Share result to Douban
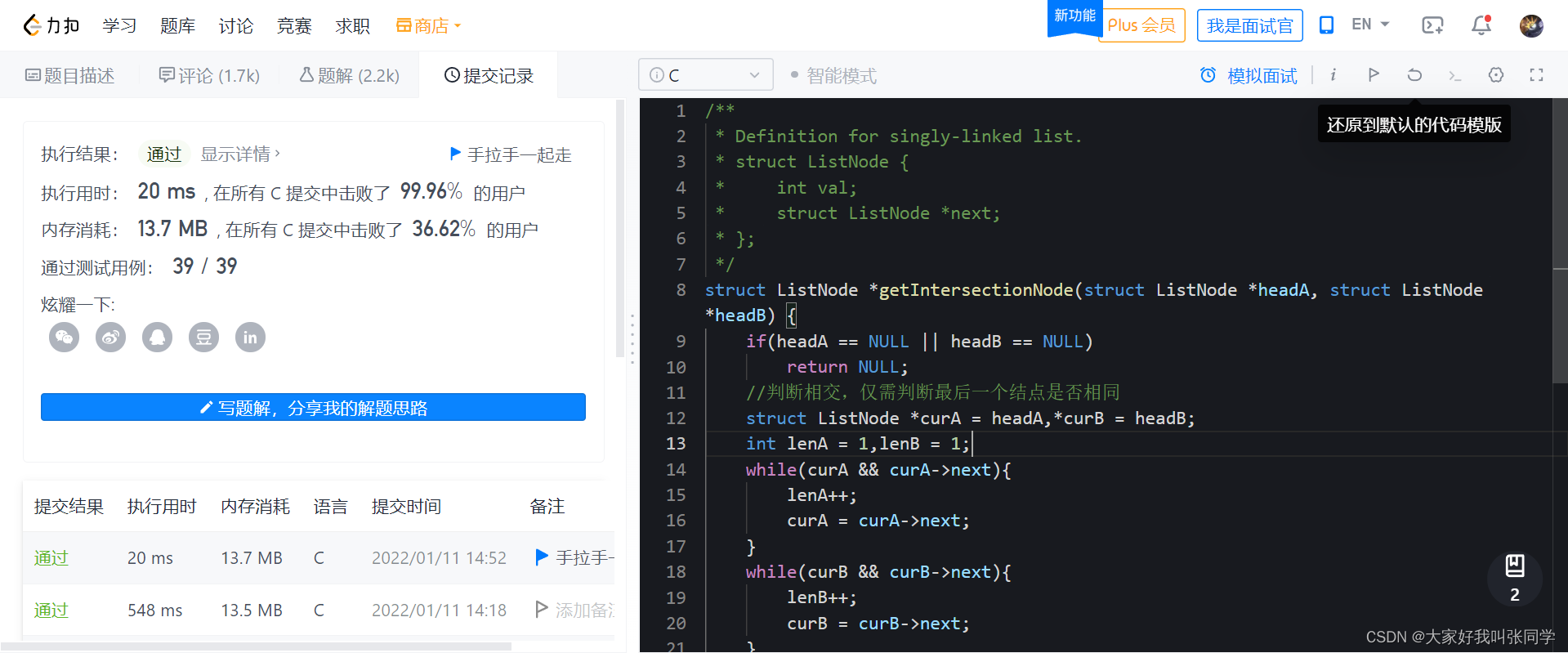1568x653 pixels. point(204,337)
